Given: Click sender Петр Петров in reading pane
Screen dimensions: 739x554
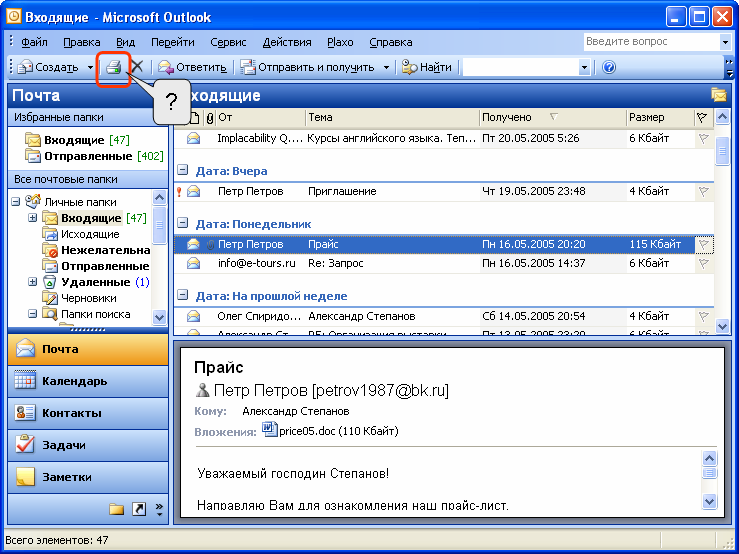Looking at the screenshot, I should coord(322,390).
